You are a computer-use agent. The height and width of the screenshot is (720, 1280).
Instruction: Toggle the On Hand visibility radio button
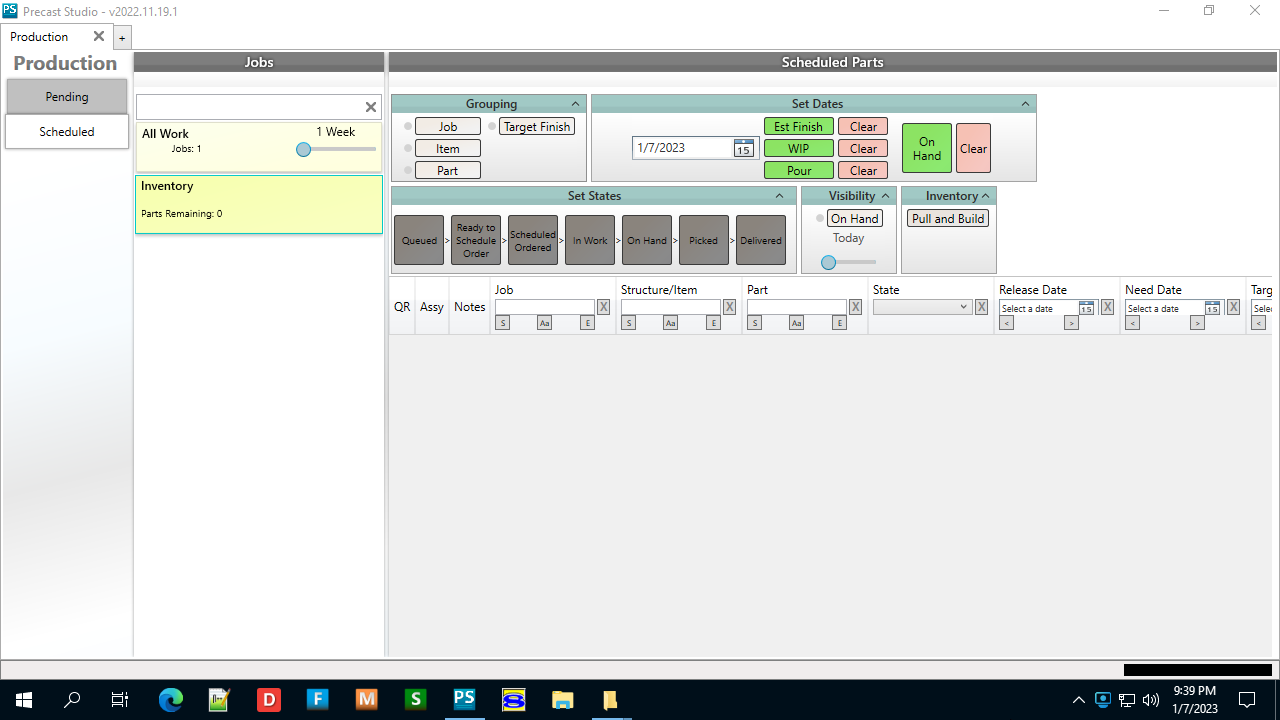(x=820, y=219)
